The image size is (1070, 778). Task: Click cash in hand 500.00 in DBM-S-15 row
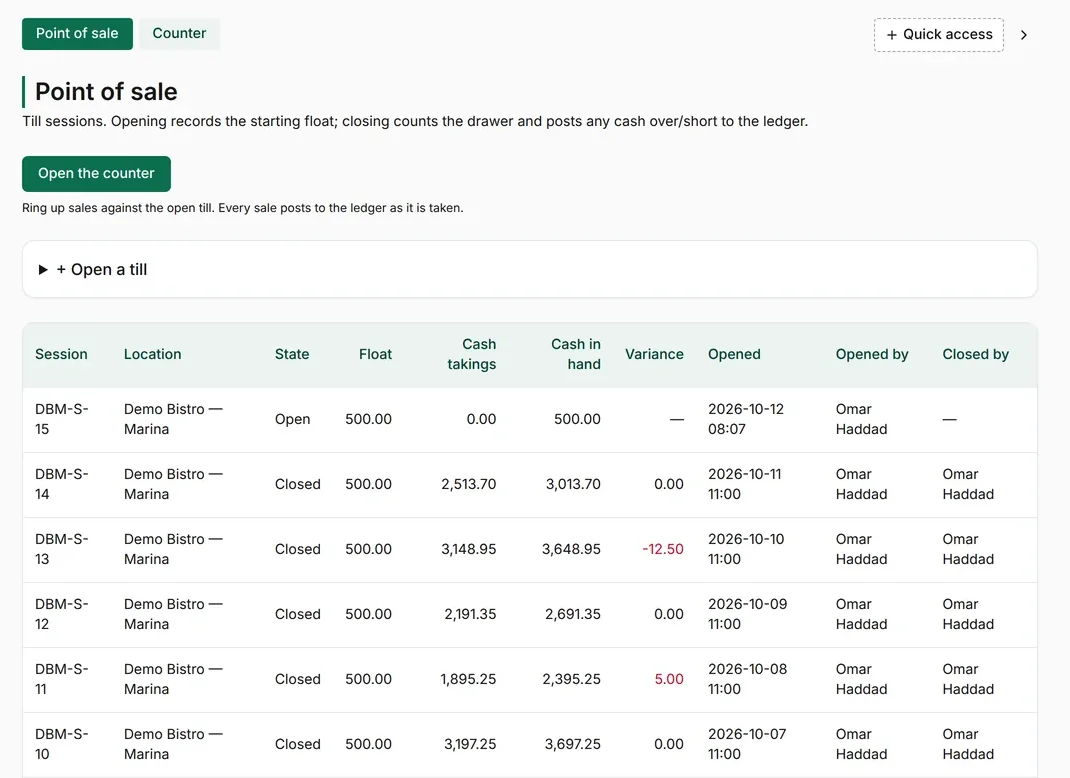(577, 419)
